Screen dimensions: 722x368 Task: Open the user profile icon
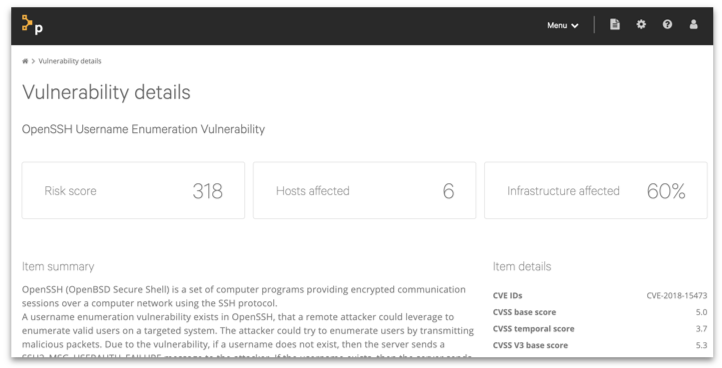[693, 24]
